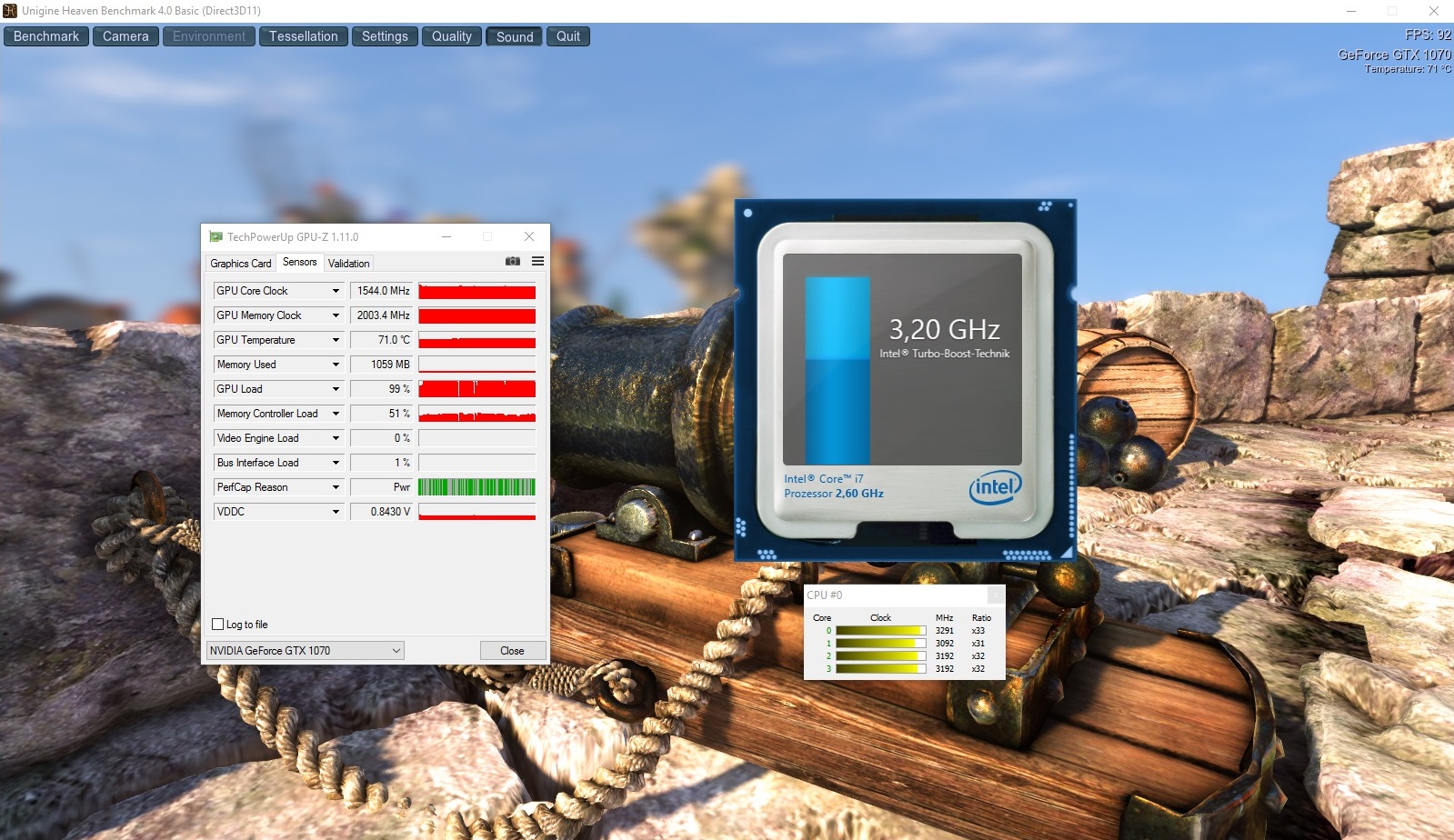Click the GPU-Z app icon in title bar
Screen dimensions: 1454x840
tap(216, 236)
